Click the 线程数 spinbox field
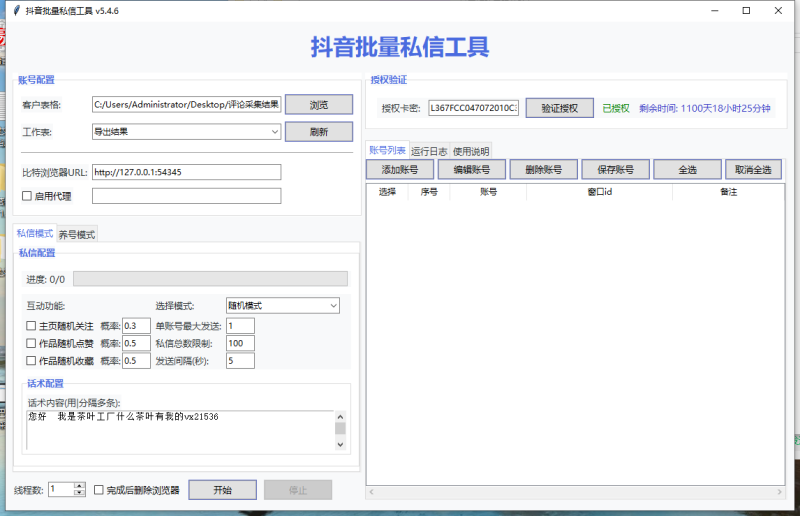800x516 pixels. coord(61,489)
